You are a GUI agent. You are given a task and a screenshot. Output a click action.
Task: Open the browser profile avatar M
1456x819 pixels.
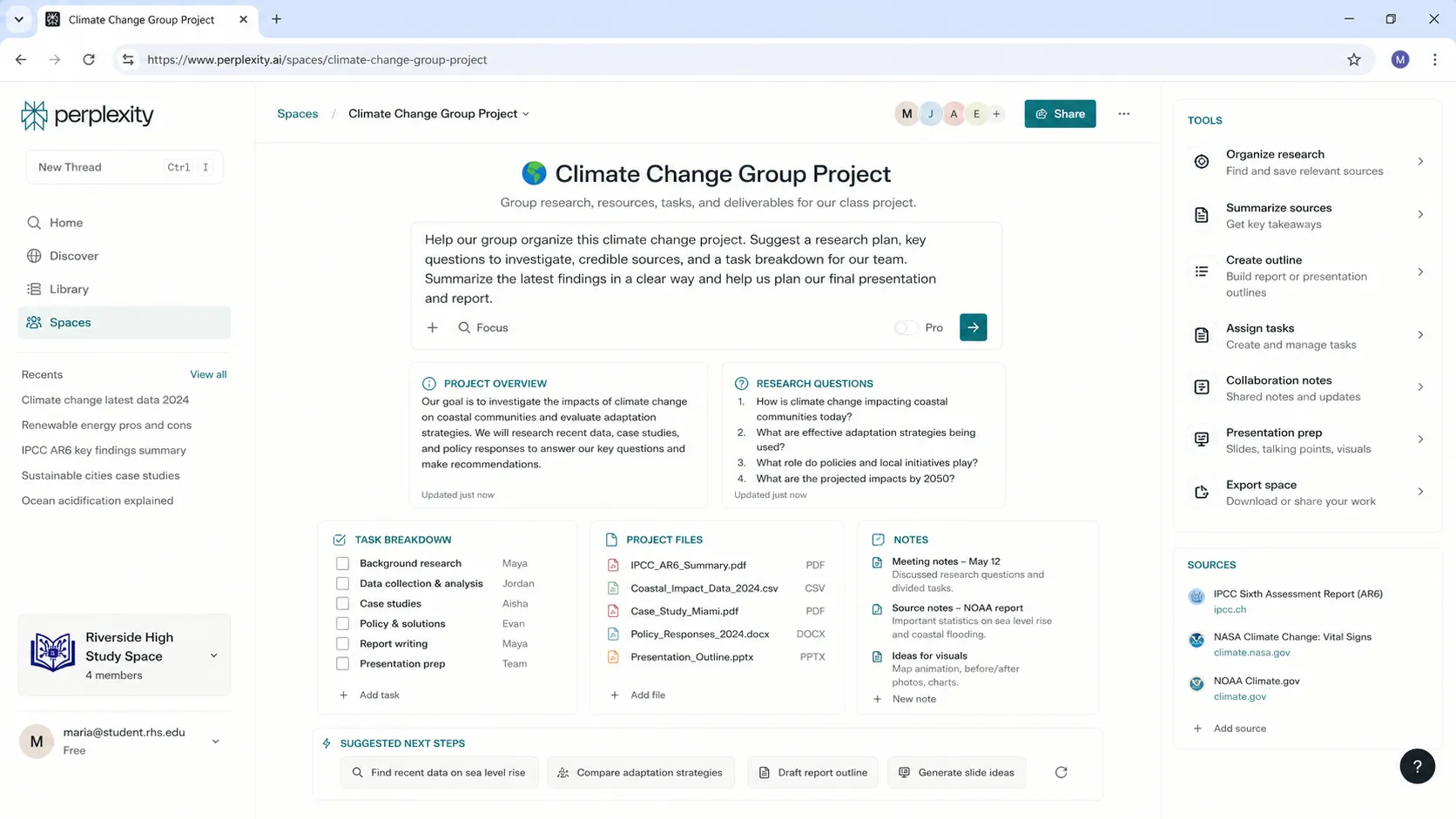coord(1400,59)
